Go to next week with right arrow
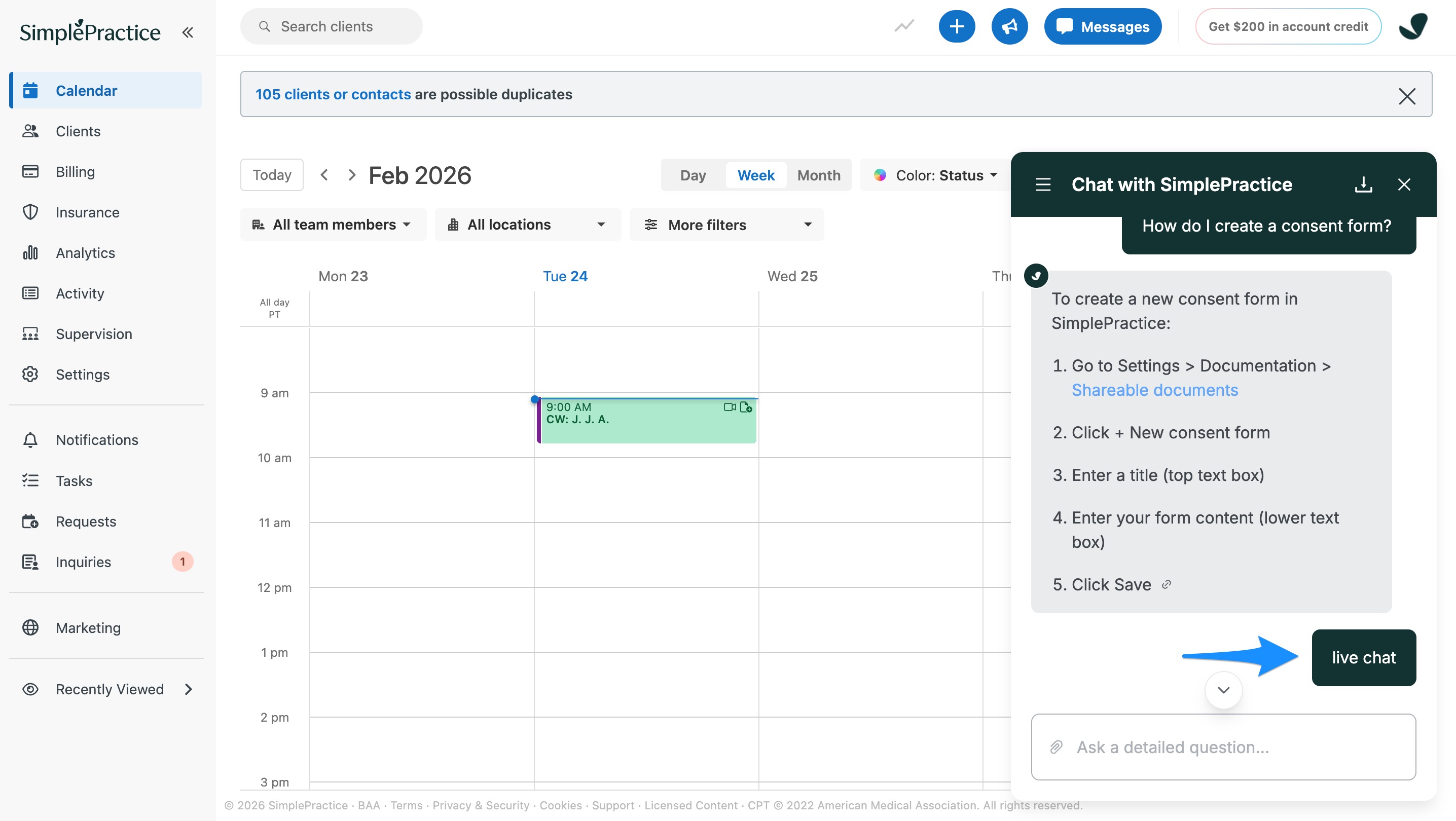Viewport: 1456px width, 821px height. point(351,175)
